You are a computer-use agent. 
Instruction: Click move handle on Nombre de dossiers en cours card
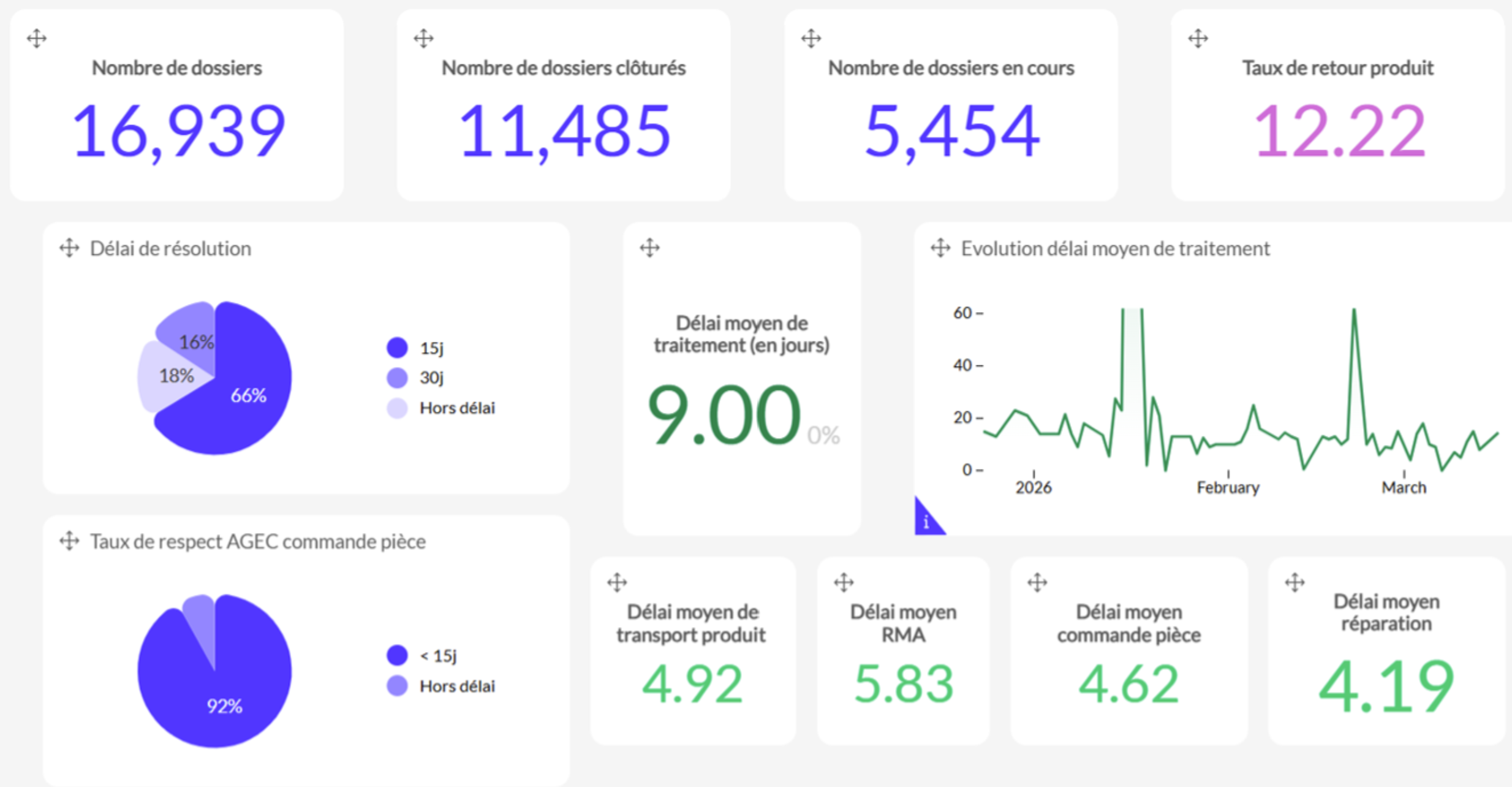coord(811,39)
